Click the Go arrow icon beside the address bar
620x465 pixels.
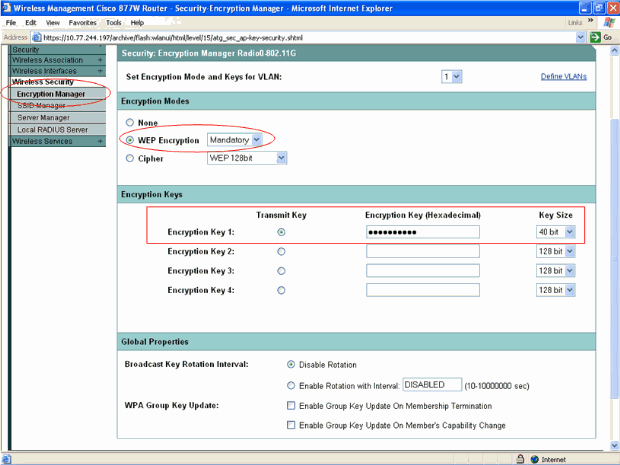click(x=595, y=38)
